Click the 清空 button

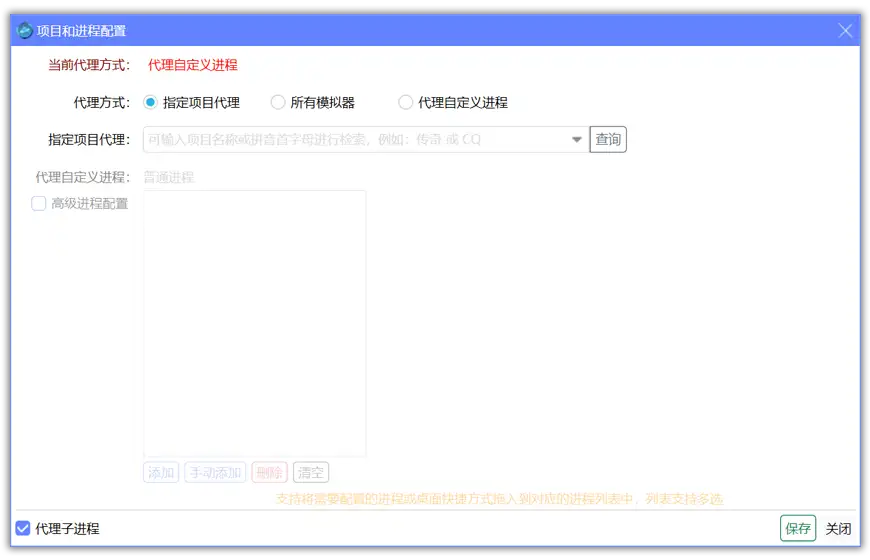coord(311,472)
